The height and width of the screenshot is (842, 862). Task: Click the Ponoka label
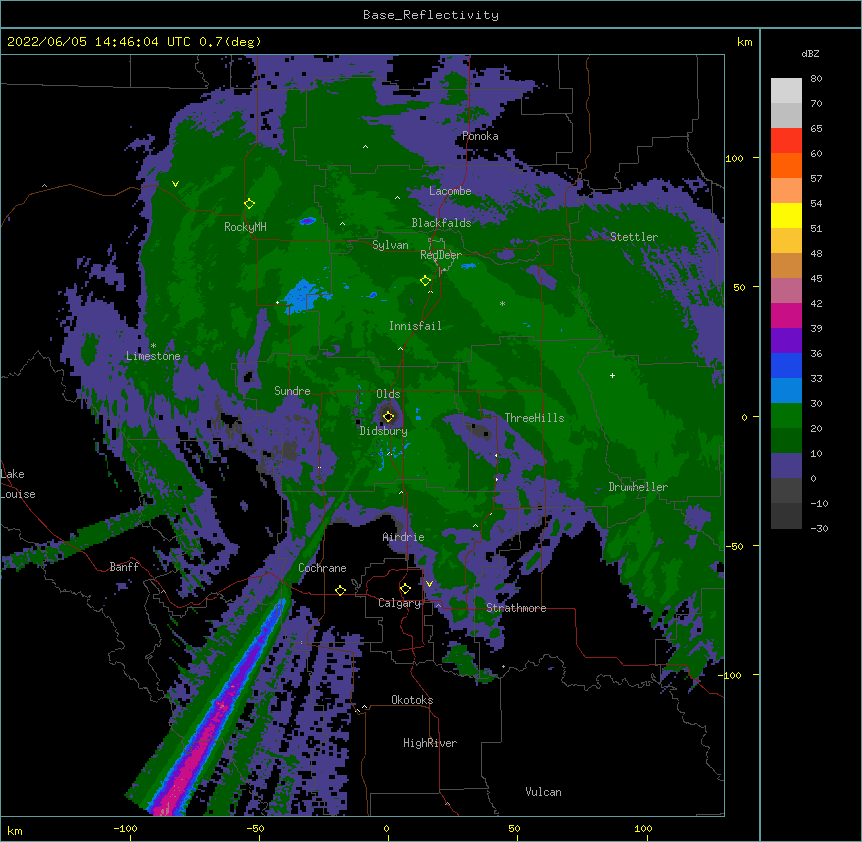[480, 136]
